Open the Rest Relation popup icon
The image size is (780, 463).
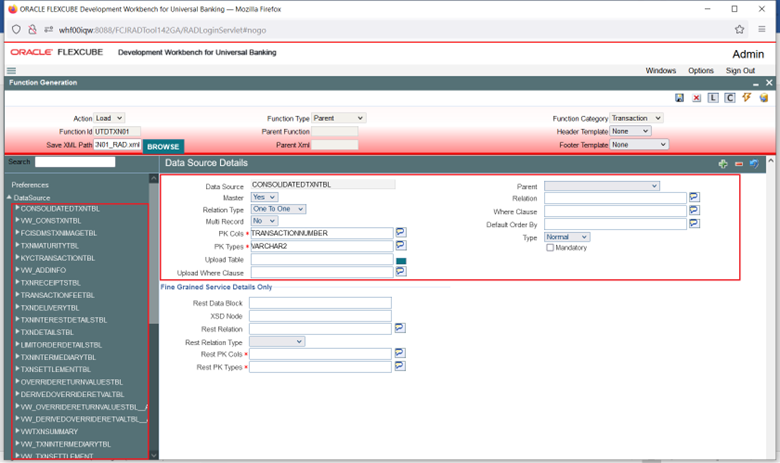point(400,328)
